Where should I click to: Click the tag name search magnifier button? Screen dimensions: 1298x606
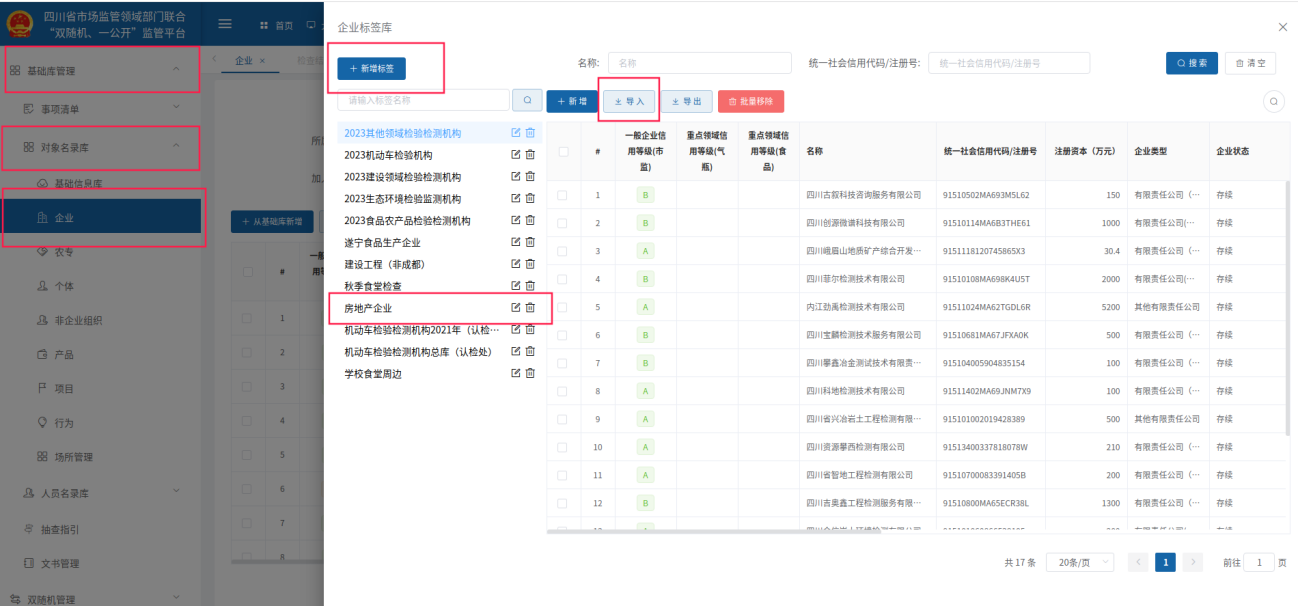pos(527,100)
